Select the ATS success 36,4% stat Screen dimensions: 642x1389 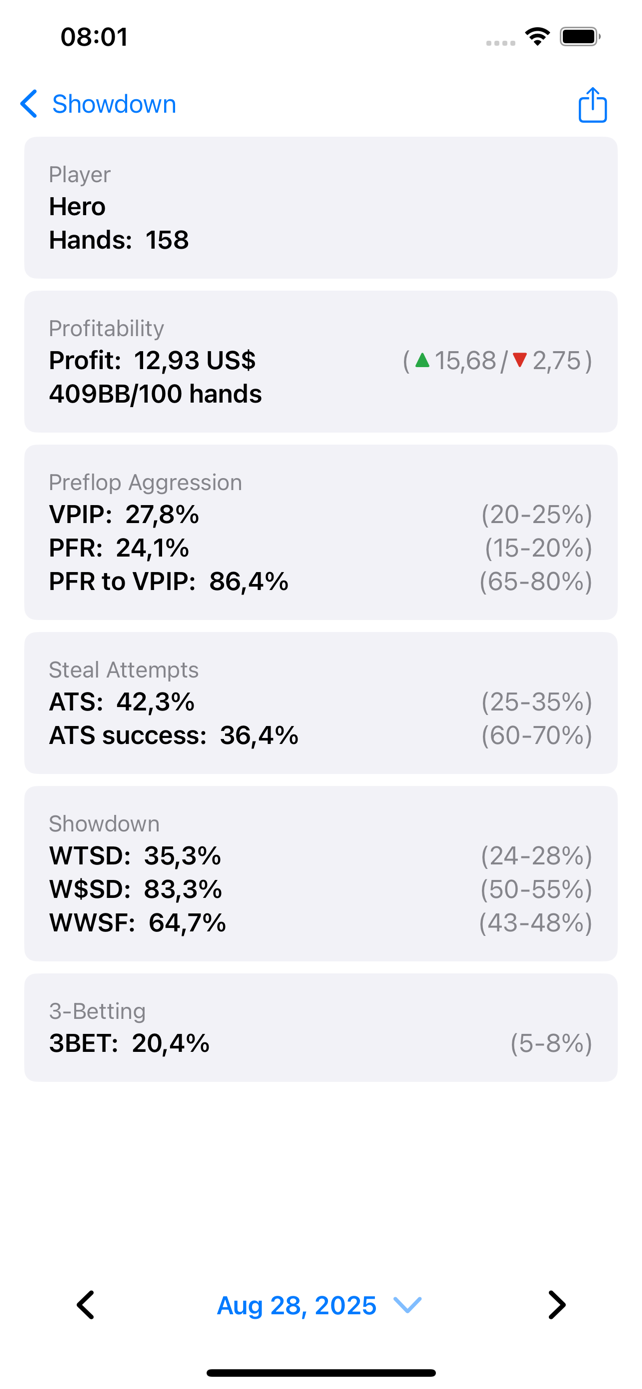tap(173, 736)
